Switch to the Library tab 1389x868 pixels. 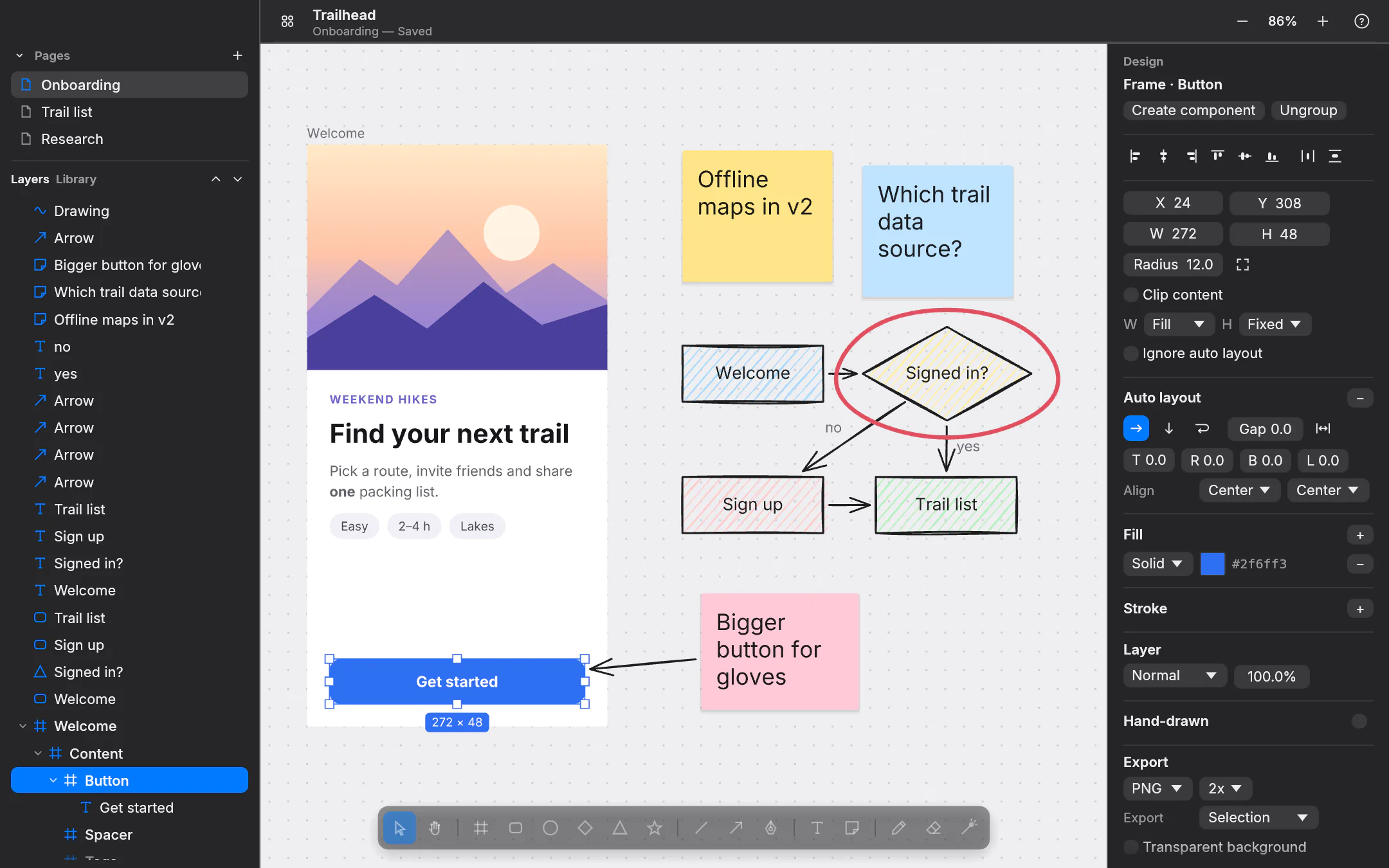click(76, 179)
